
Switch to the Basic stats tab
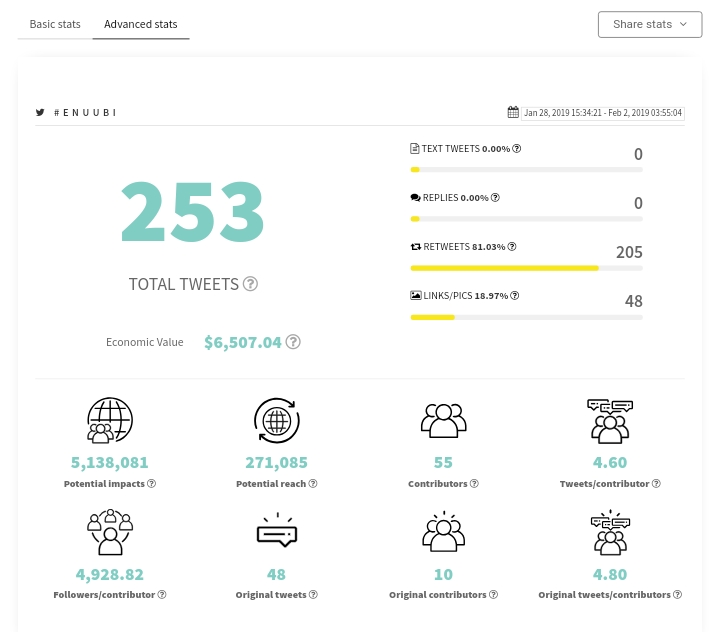coord(55,24)
